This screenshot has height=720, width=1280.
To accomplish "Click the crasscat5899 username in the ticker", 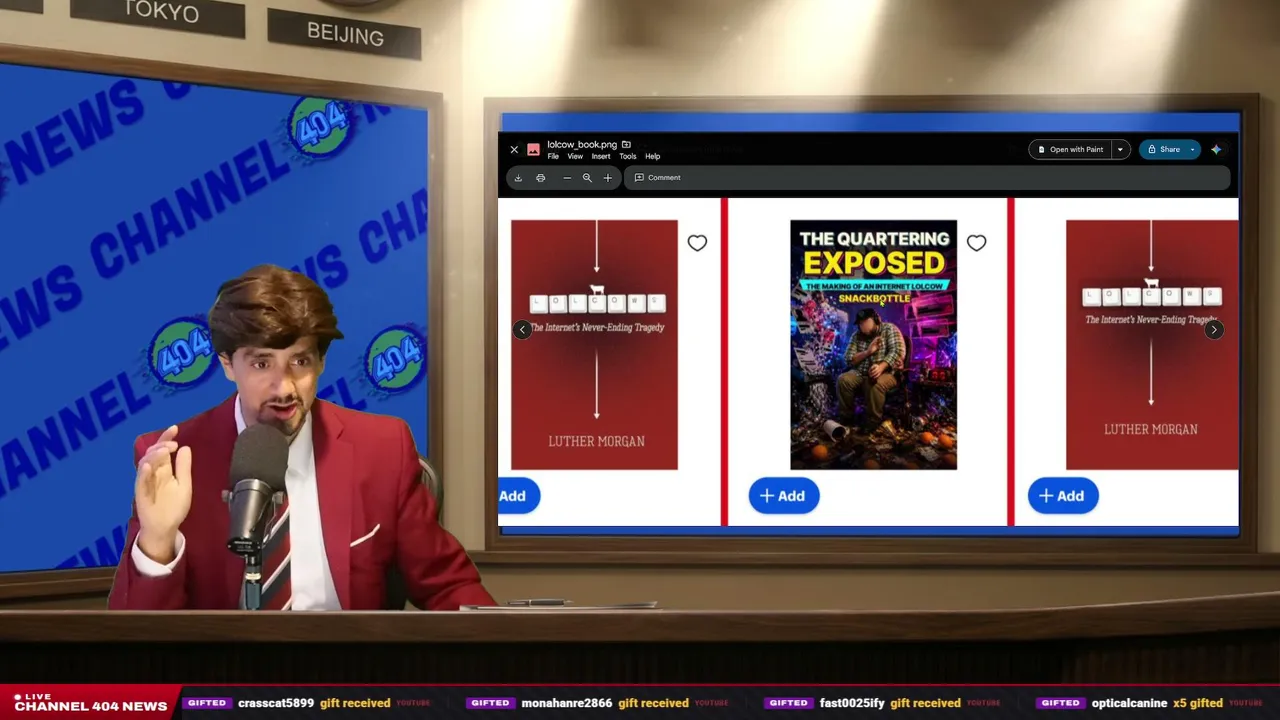I will point(276,703).
